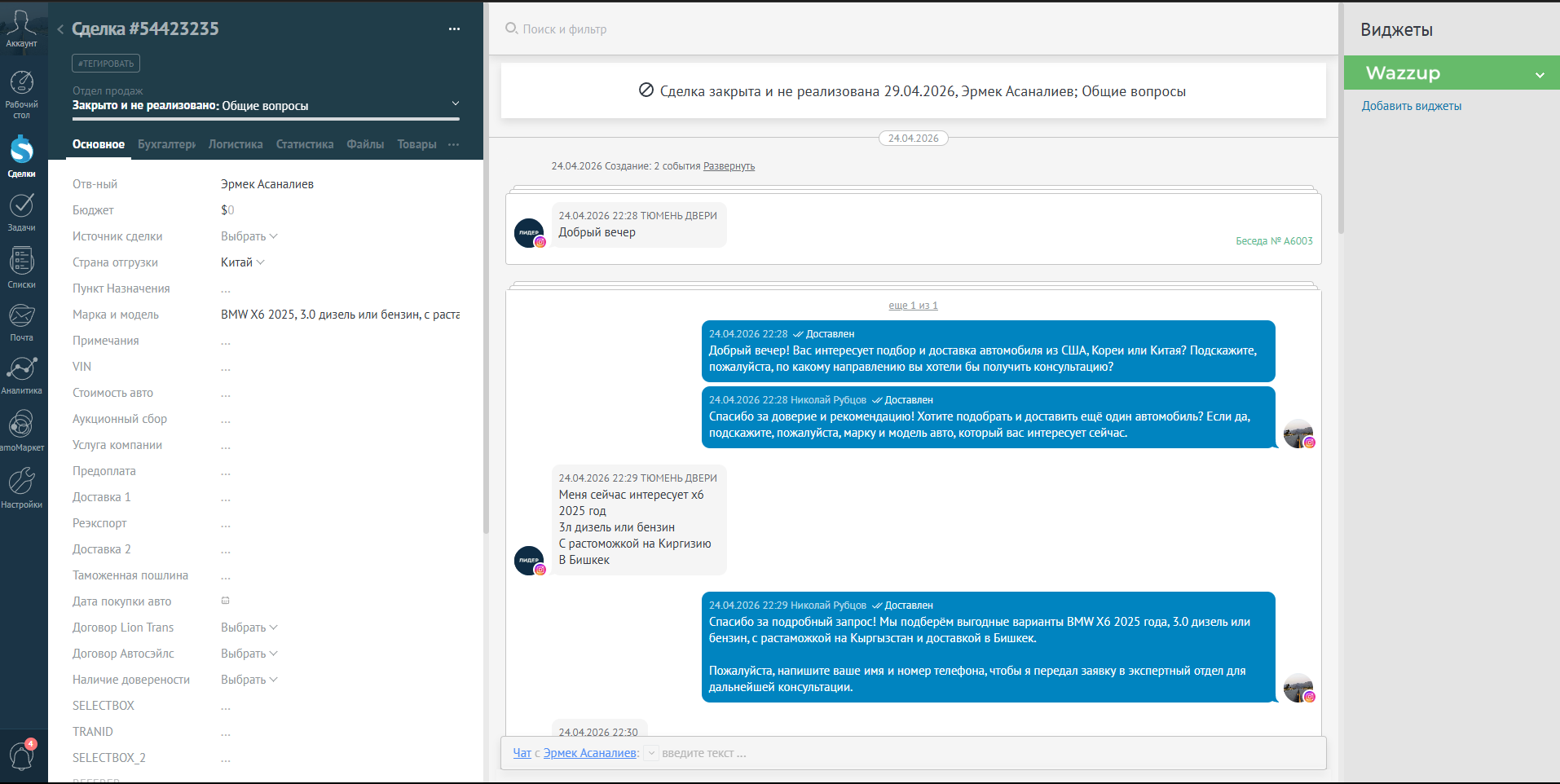Image resolution: width=1560 pixels, height=784 pixels.
Task: Go back using the arrow beside Сделка #54423235
Action: tap(60, 29)
